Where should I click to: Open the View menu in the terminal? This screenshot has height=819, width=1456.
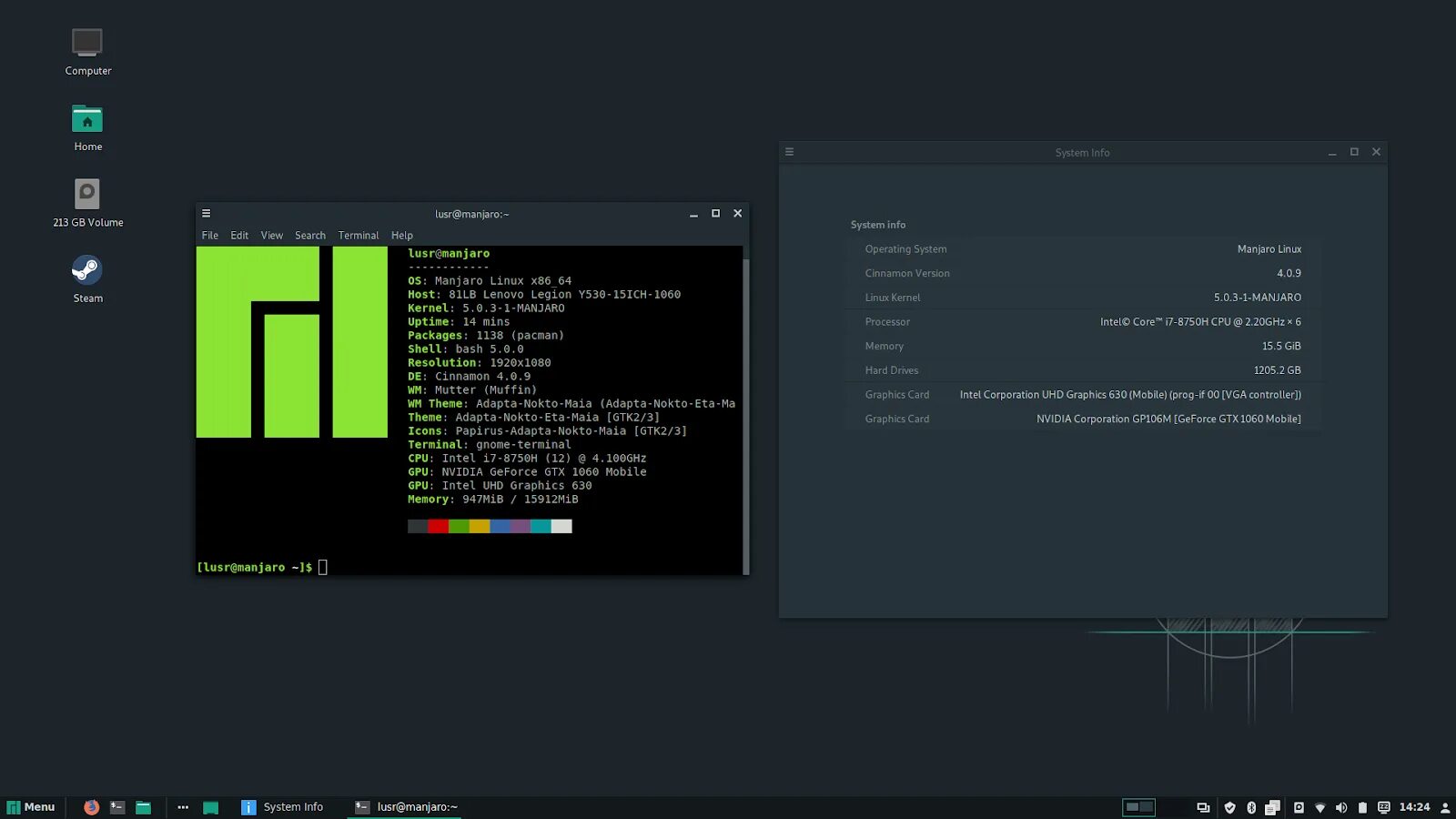272,236
